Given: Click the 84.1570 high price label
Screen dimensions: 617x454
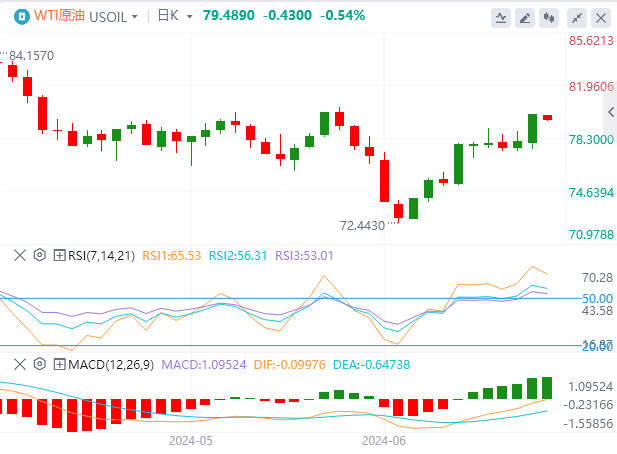Looking at the screenshot, I should click(x=31, y=56).
